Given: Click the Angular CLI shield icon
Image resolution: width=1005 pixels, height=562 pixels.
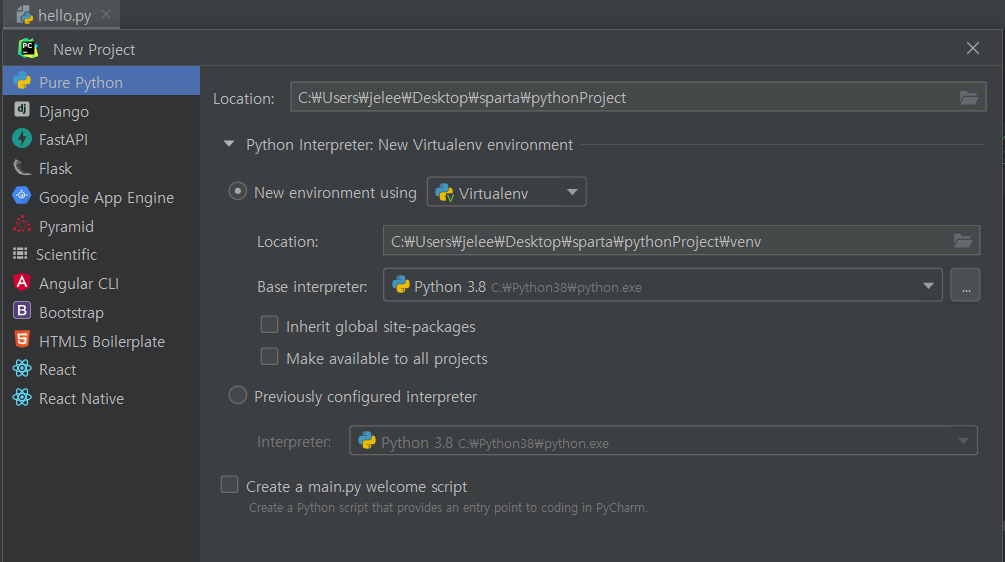Looking at the screenshot, I should (x=22, y=282).
